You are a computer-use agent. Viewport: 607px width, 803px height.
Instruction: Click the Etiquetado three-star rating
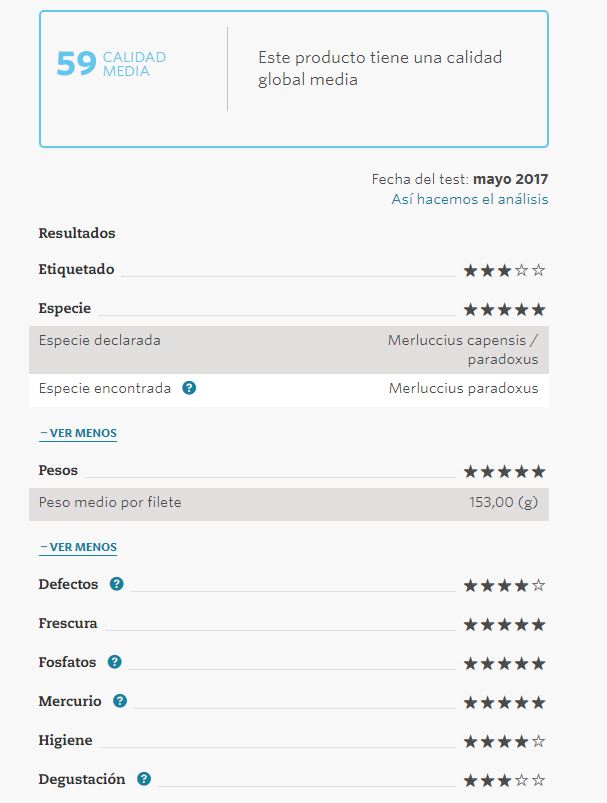point(504,270)
